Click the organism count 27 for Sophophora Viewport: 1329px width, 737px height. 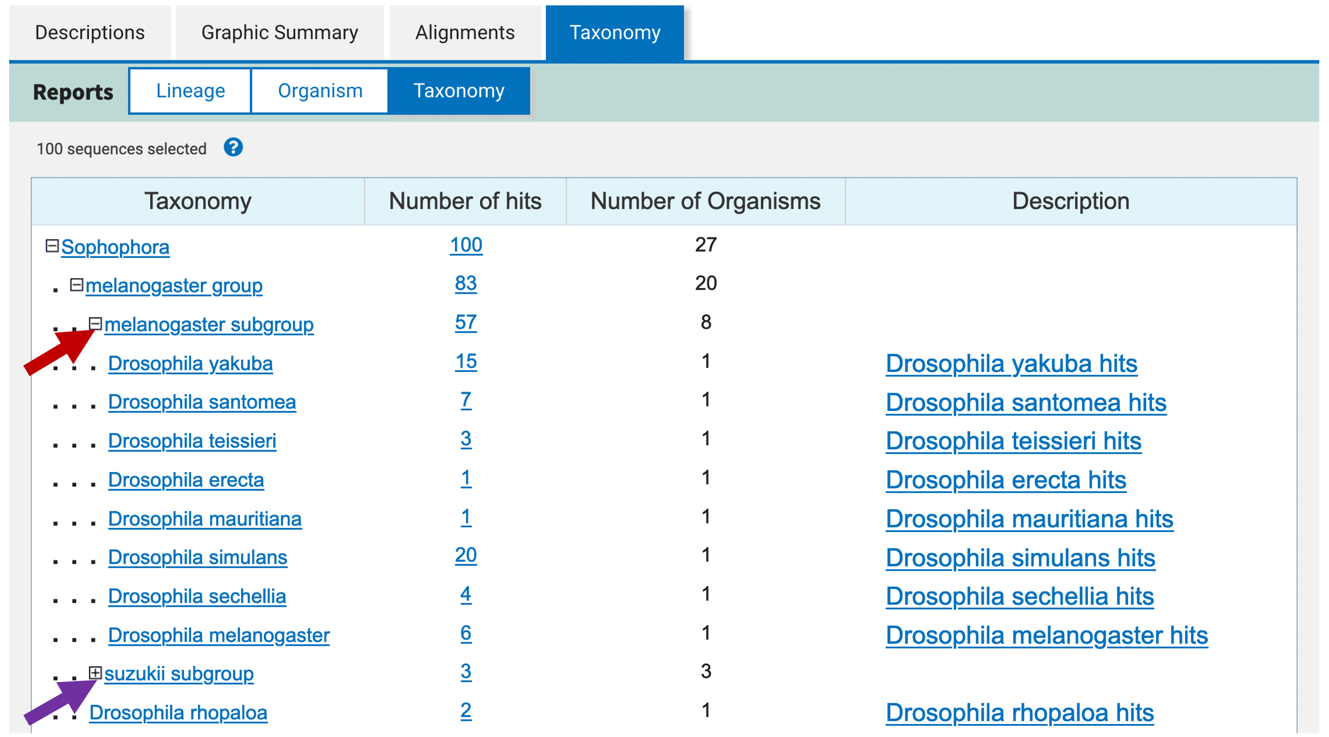point(706,245)
